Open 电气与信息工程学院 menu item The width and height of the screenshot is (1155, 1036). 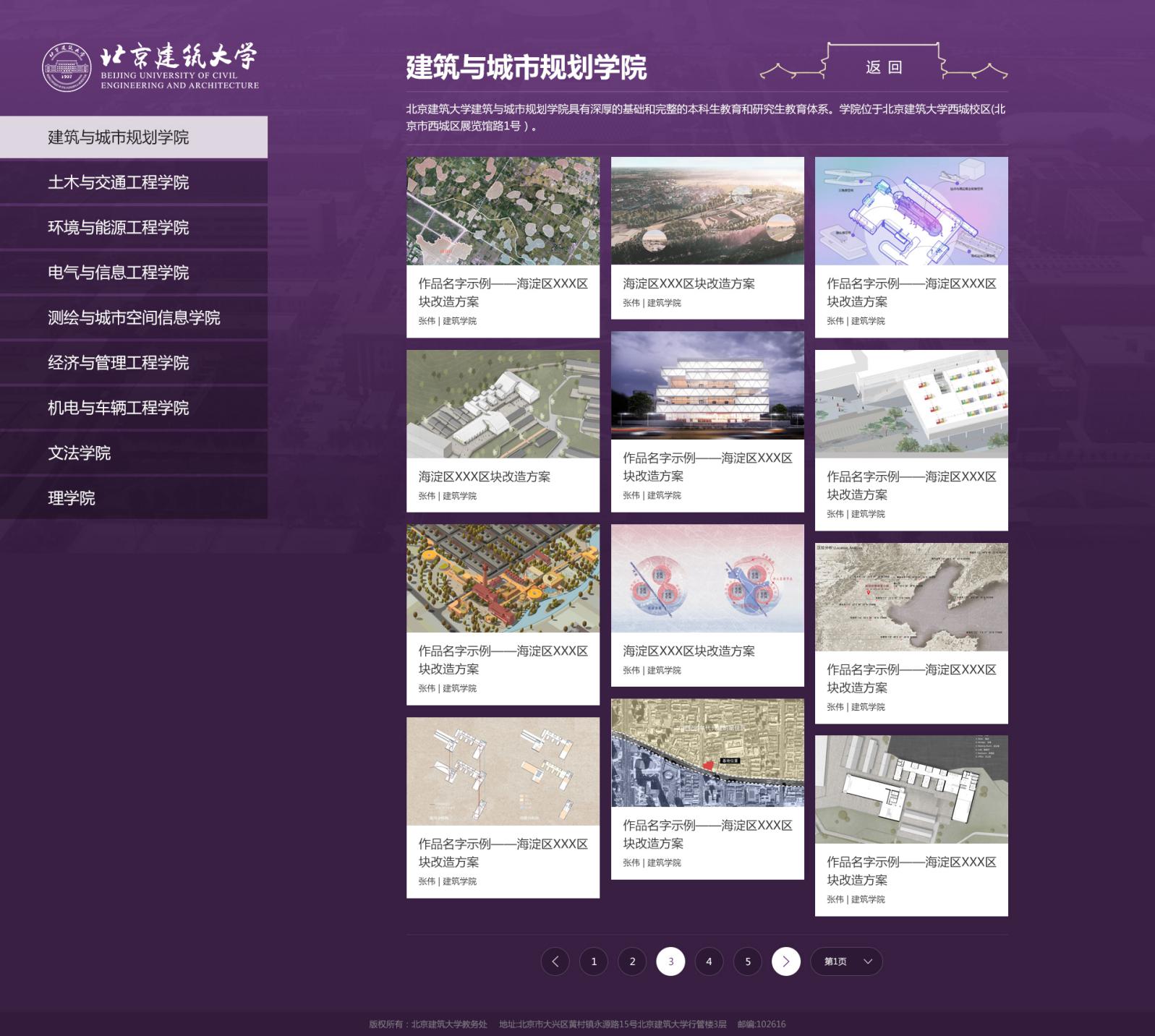pos(119,273)
